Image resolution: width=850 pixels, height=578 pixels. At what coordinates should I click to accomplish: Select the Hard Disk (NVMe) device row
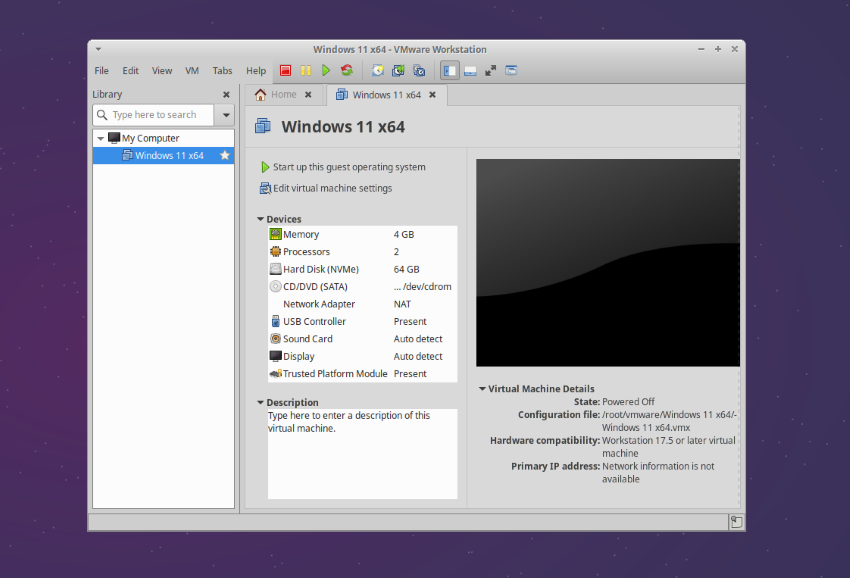[x=320, y=269]
